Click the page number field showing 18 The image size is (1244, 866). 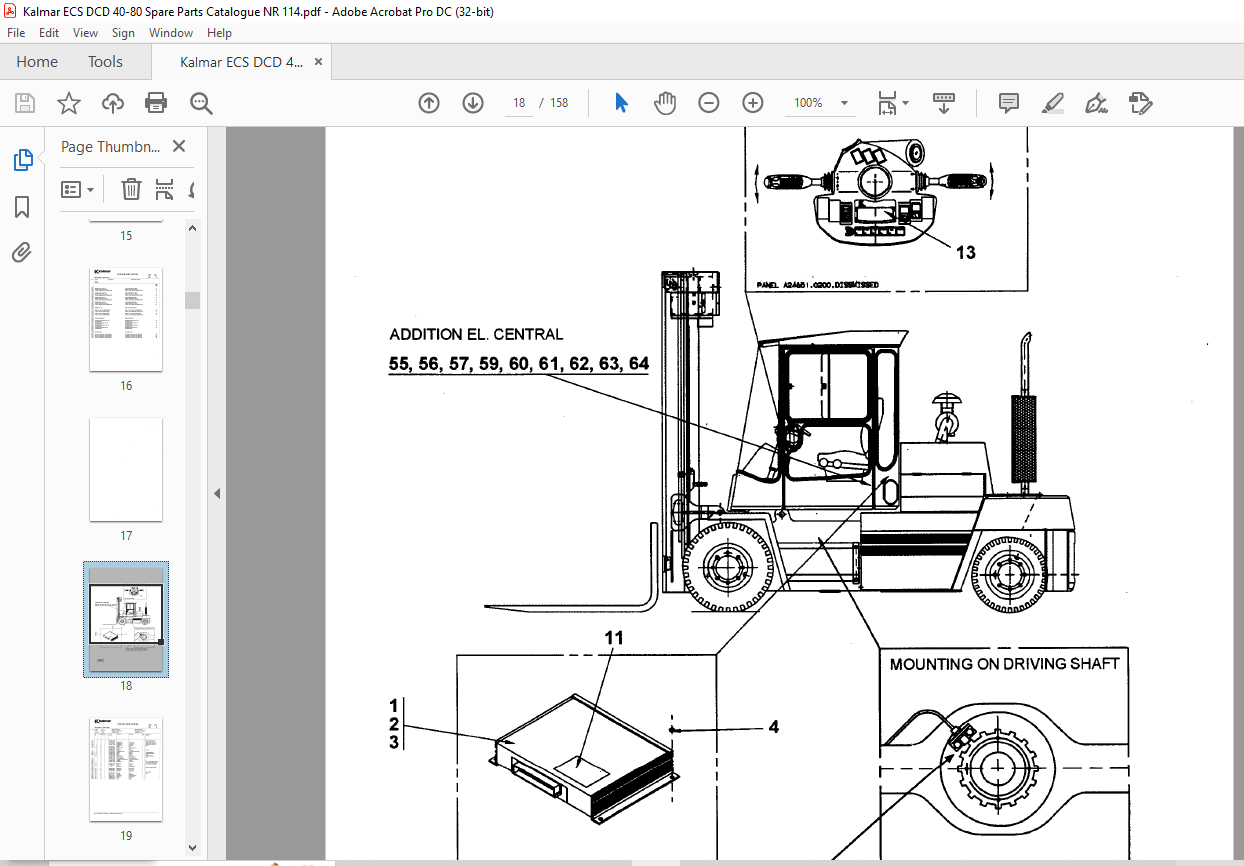coord(519,103)
